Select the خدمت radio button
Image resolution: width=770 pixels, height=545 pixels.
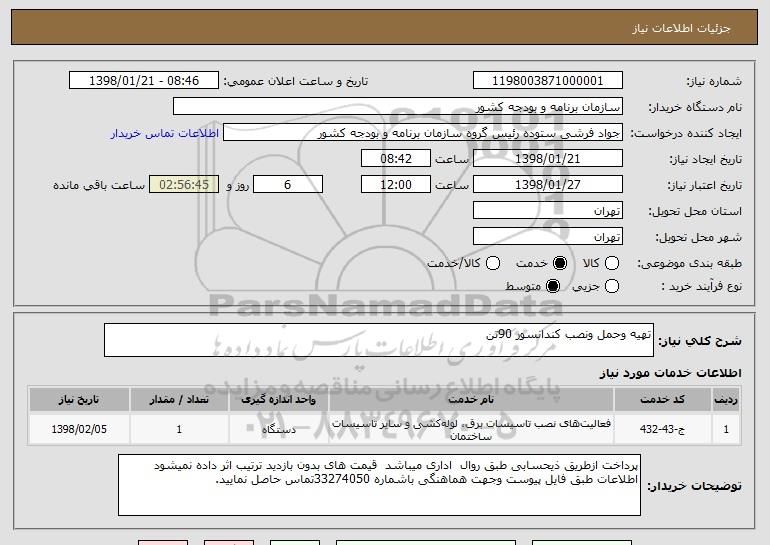click(560, 264)
